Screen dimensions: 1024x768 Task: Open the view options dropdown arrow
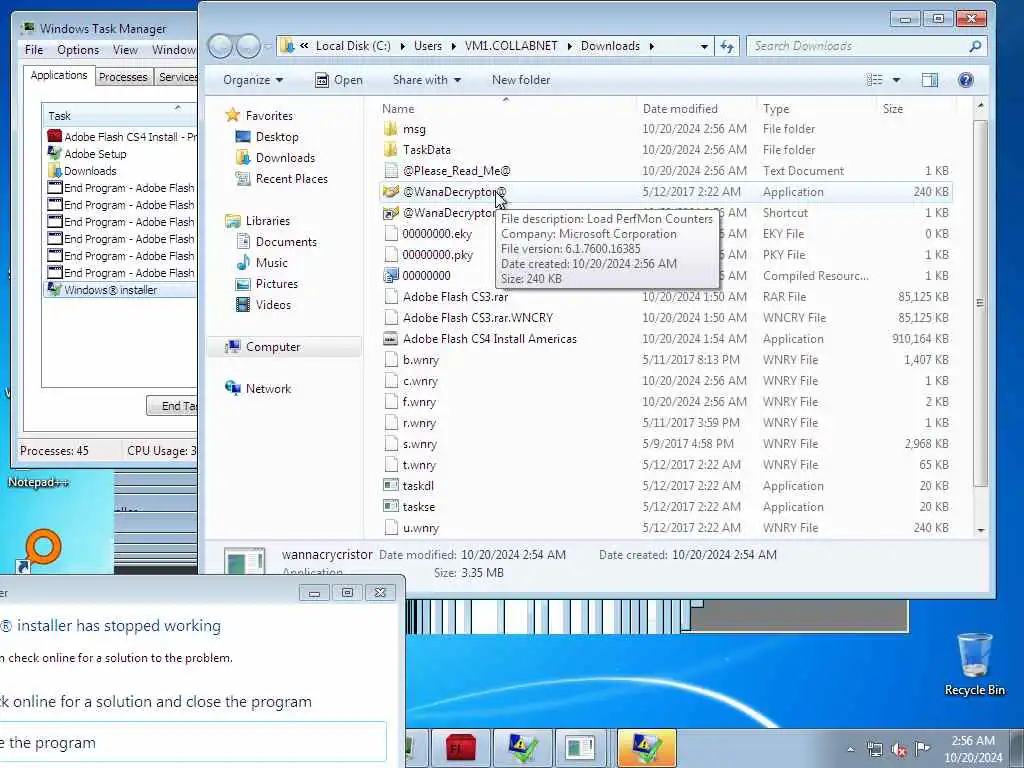point(896,80)
